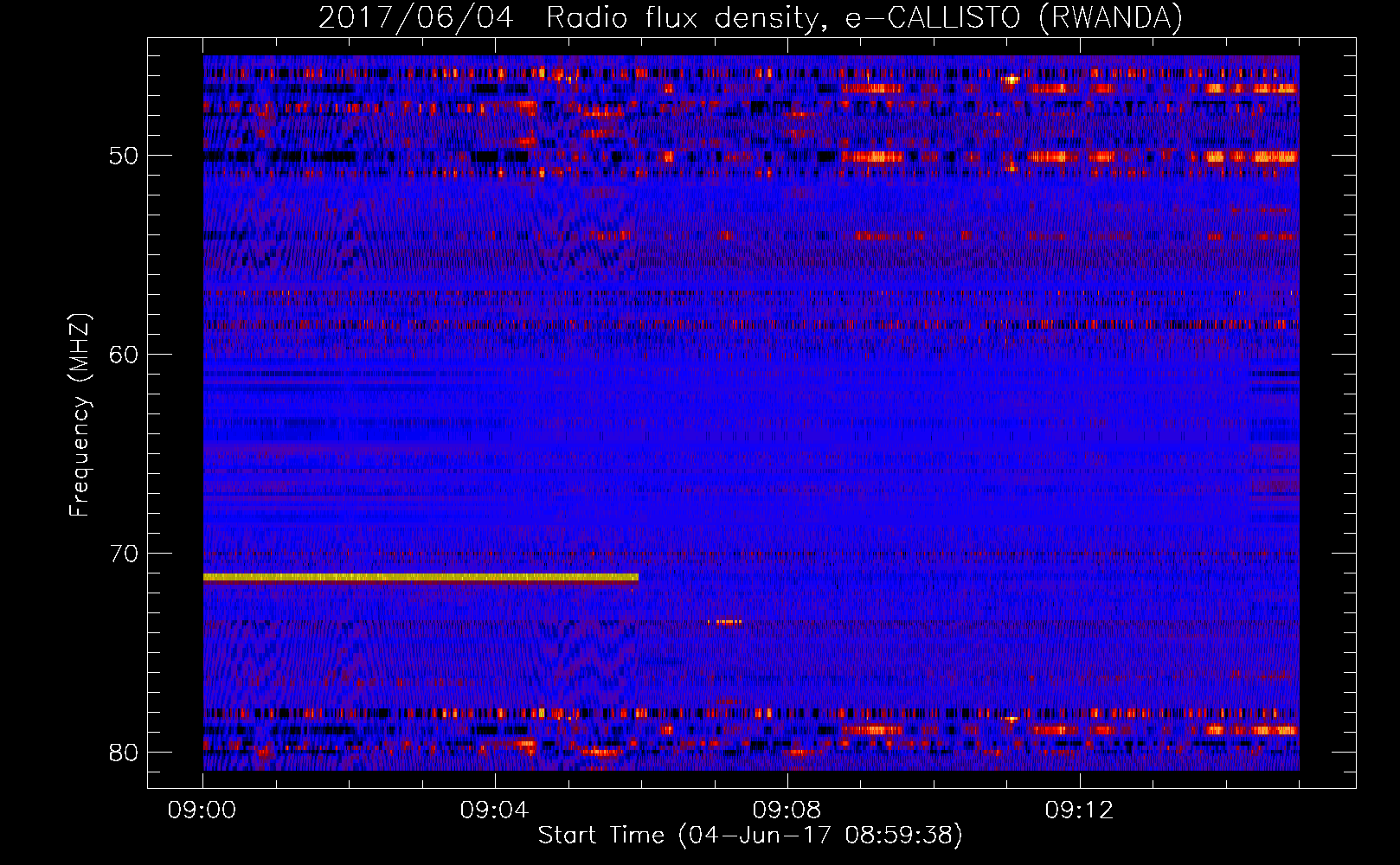Click the plot title with date 2017/06/04
Screen dimensions: 1400x865
coord(750,17)
